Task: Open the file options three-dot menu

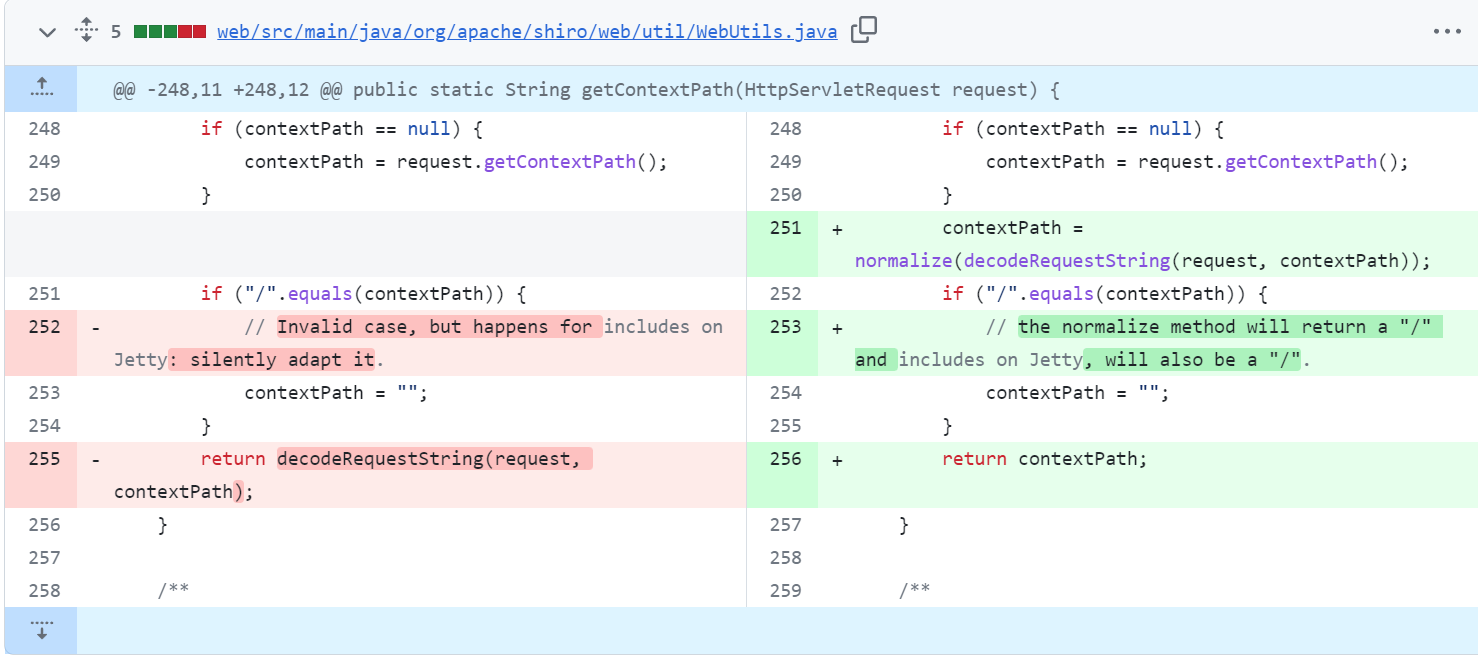Action: [1447, 32]
